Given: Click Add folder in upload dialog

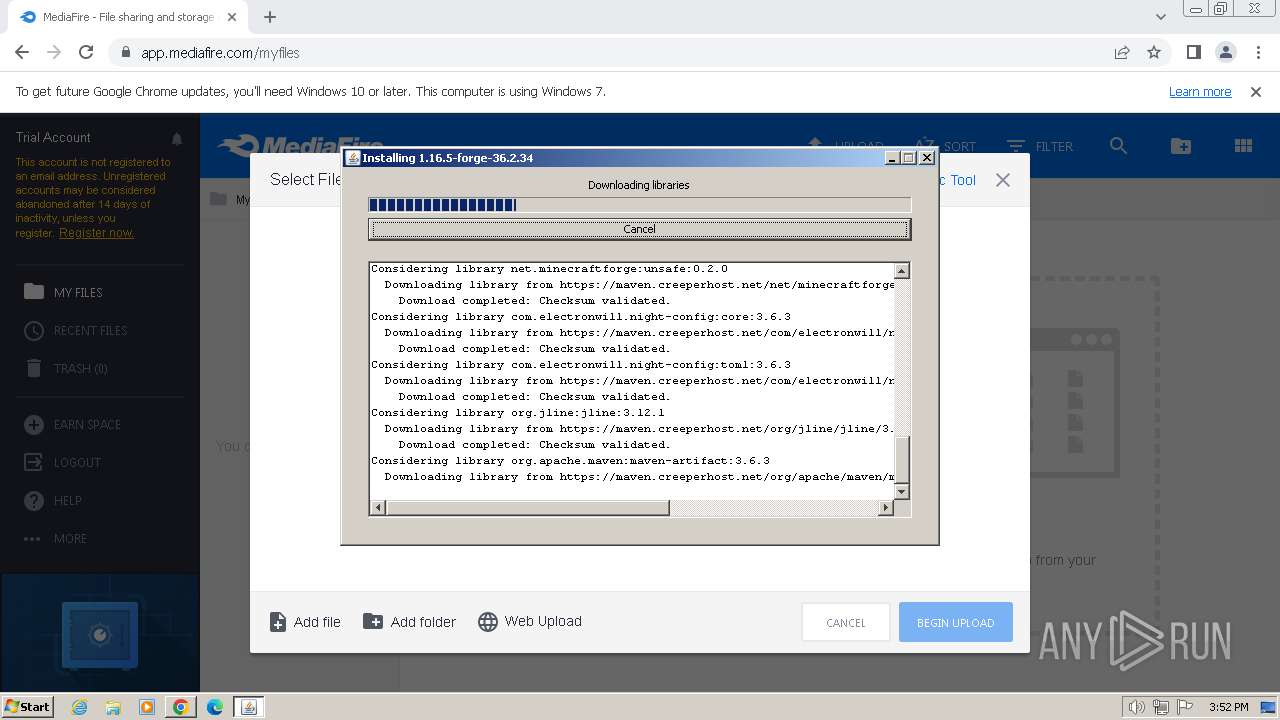Looking at the screenshot, I should (x=409, y=622).
